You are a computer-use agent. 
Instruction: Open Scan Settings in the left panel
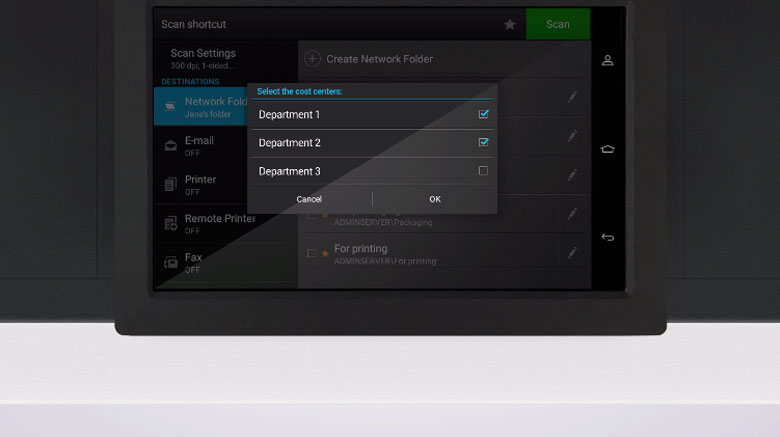click(x=203, y=58)
